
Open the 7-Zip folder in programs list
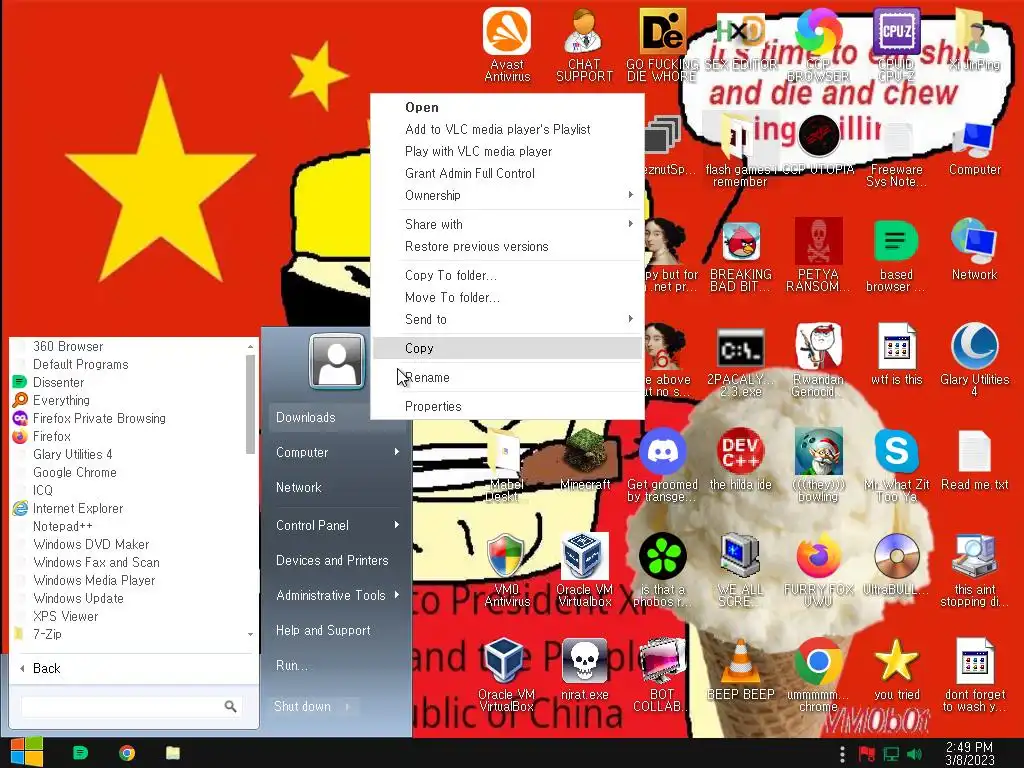pos(47,634)
